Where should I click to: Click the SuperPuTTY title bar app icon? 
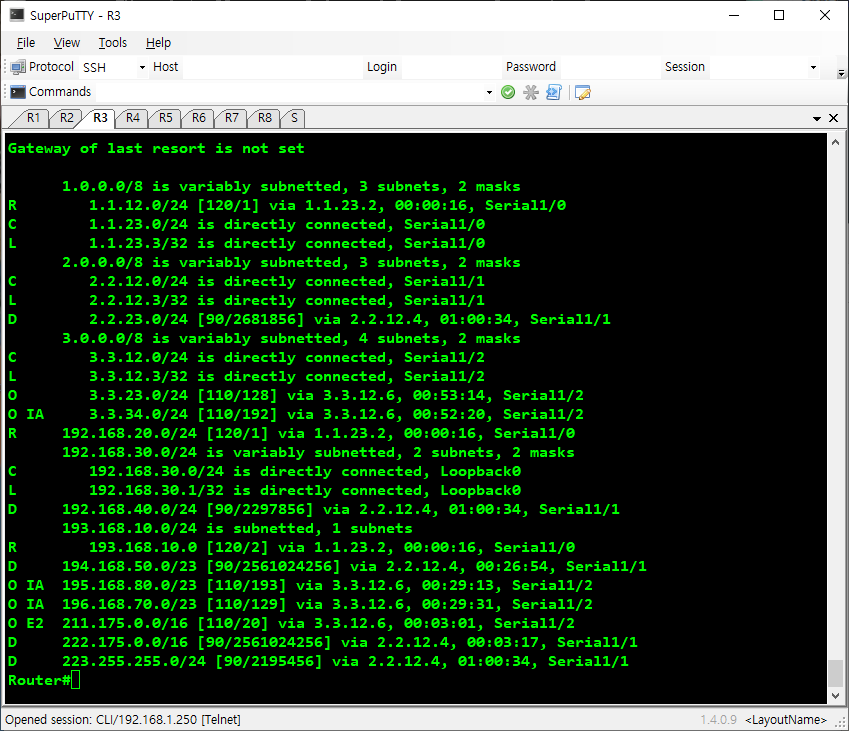coord(17,15)
